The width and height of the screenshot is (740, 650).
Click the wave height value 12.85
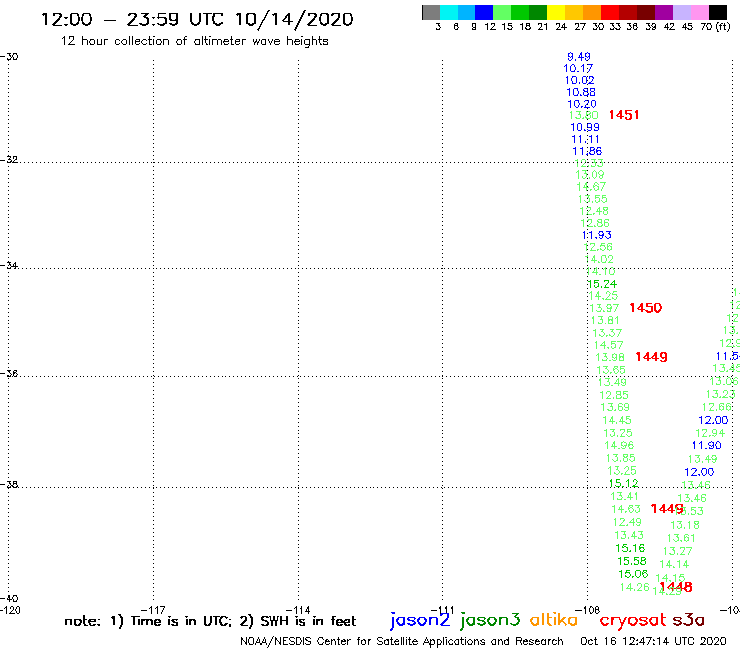[614, 395]
